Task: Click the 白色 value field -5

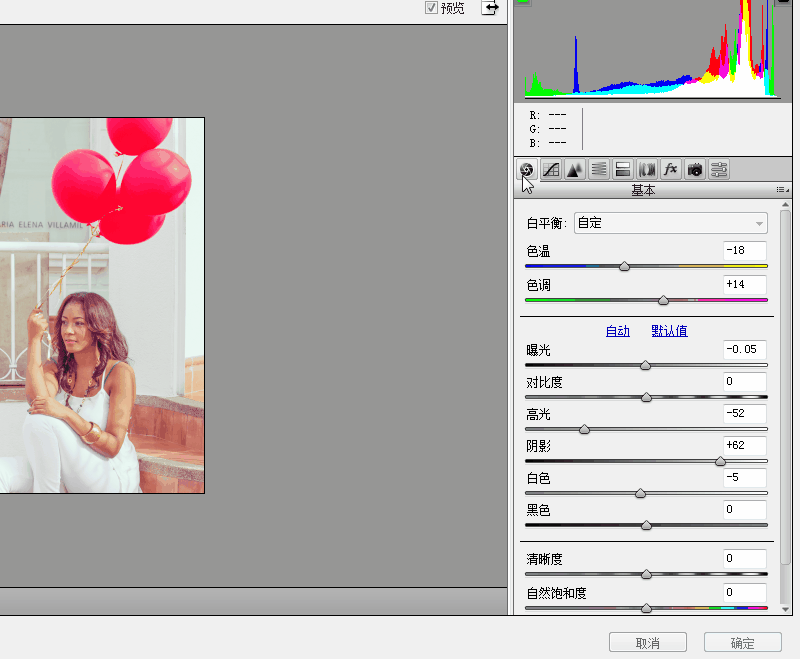Action: pos(745,477)
